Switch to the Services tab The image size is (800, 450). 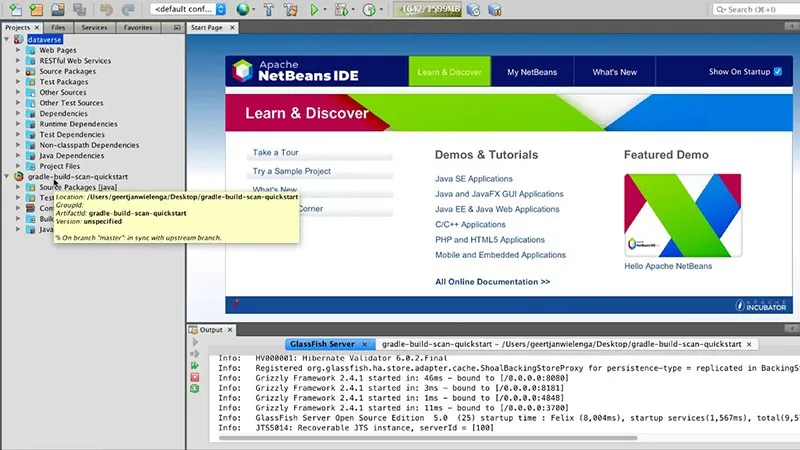94,28
